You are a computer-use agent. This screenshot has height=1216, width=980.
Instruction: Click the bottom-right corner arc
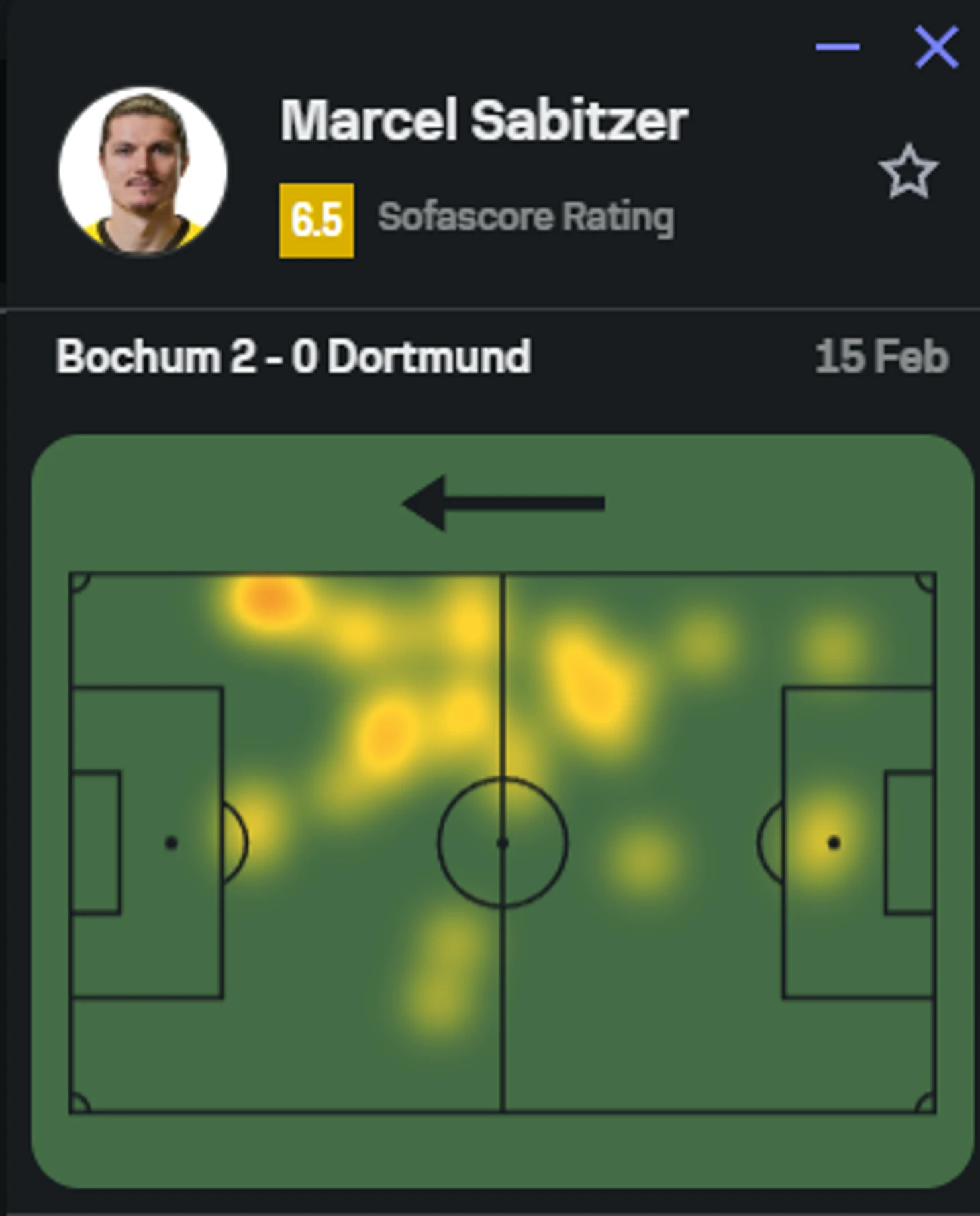[926, 1103]
